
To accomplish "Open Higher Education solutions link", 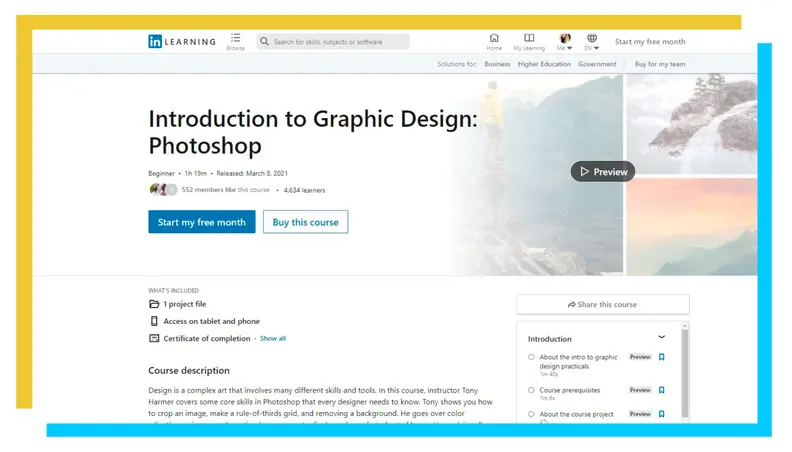I will [544, 64].
